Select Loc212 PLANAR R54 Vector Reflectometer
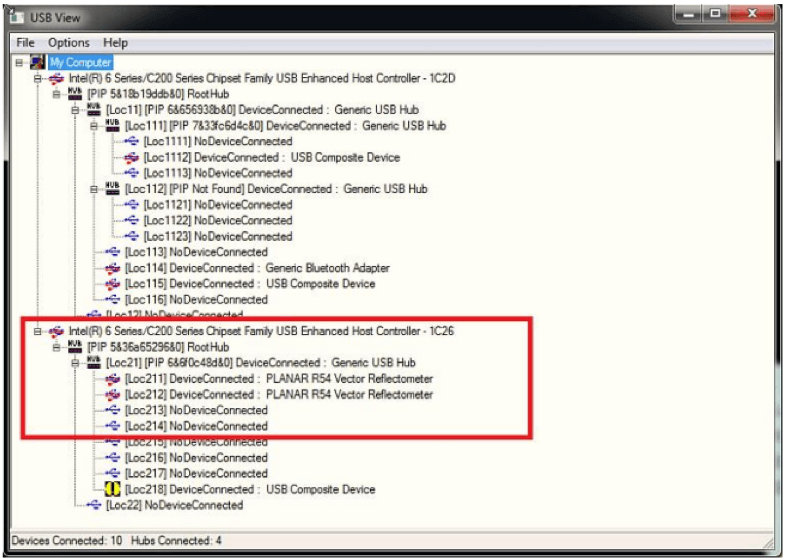The height and width of the screenshot is (558, 785). [279, 395]
